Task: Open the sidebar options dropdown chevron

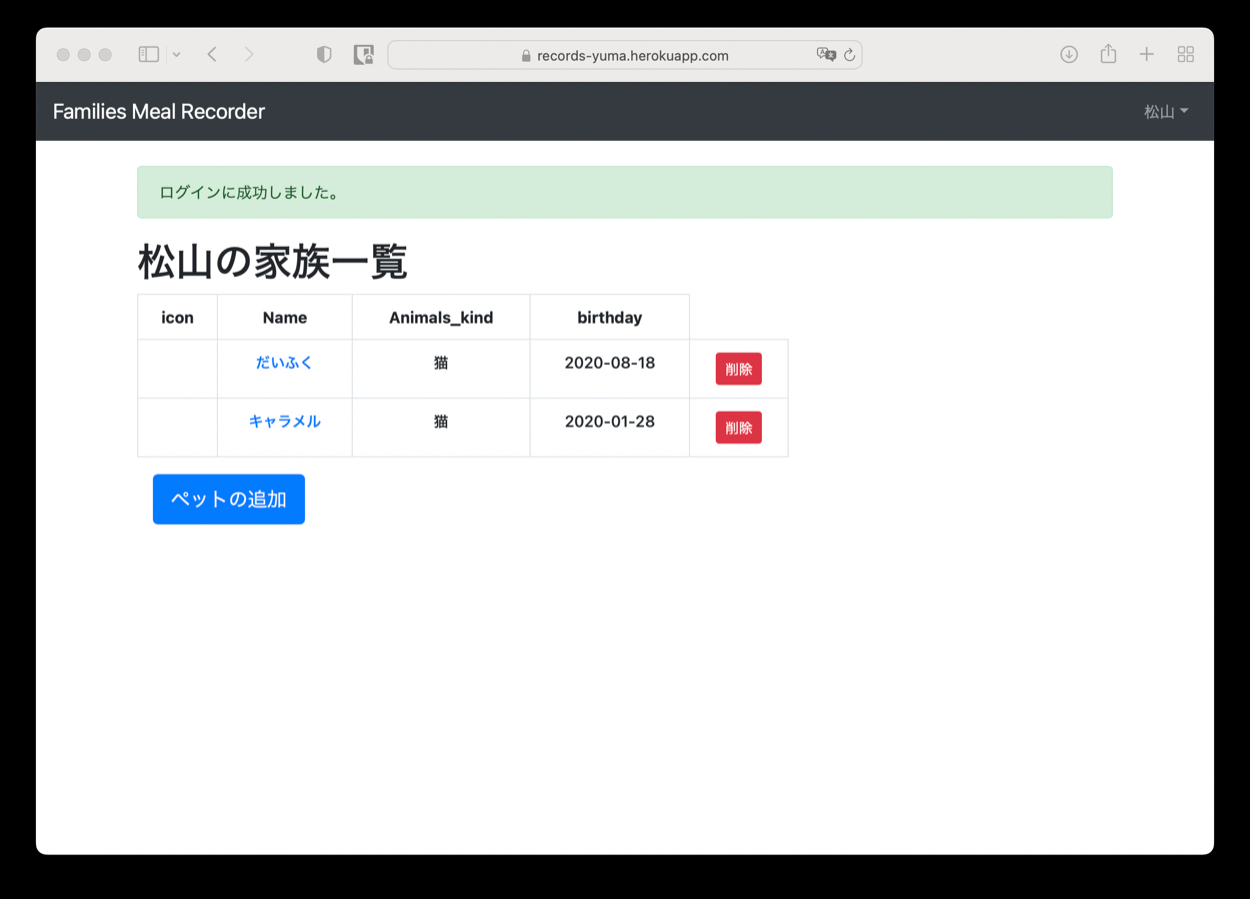Action: coord(176,55)
